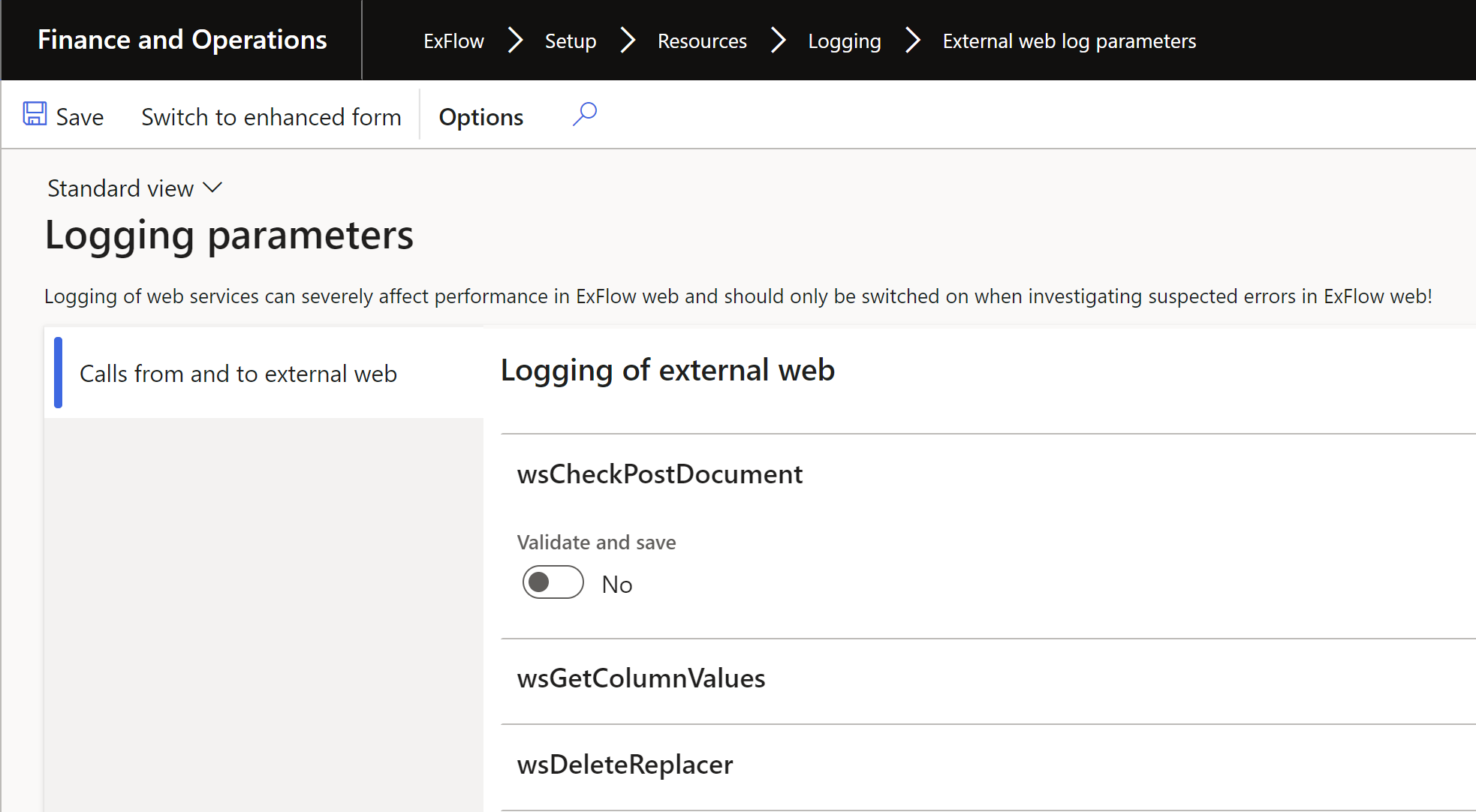Go to Setup in the breadcrumb
Screen dimensions: 1476x812
(571, 41)
